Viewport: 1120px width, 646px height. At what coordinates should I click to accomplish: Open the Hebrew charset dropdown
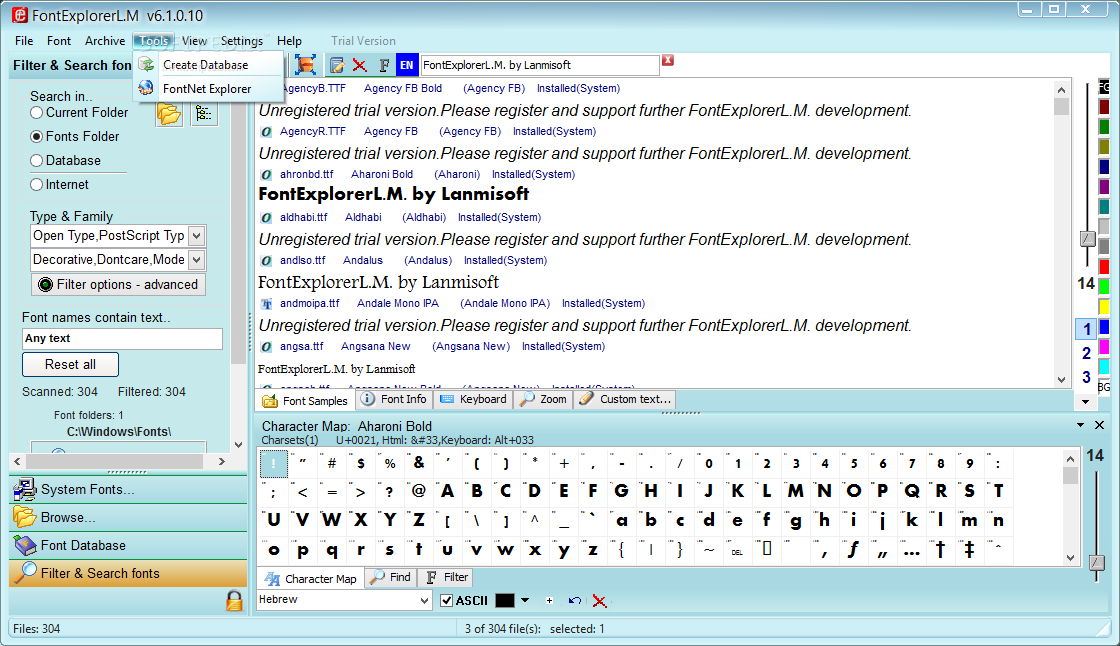point(424,600)
